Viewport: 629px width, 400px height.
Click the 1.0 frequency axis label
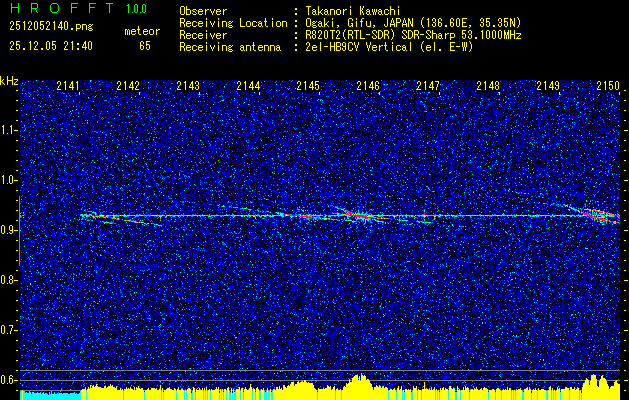[x=8, y=180]
